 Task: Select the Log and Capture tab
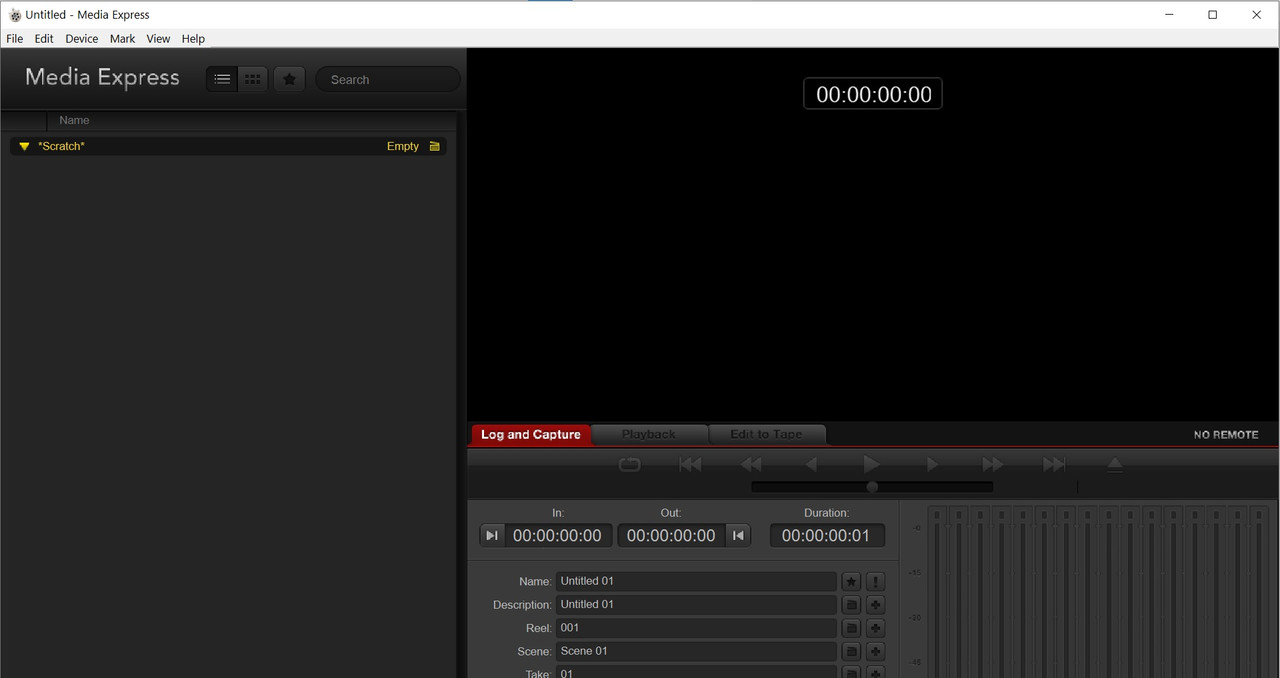531,434
